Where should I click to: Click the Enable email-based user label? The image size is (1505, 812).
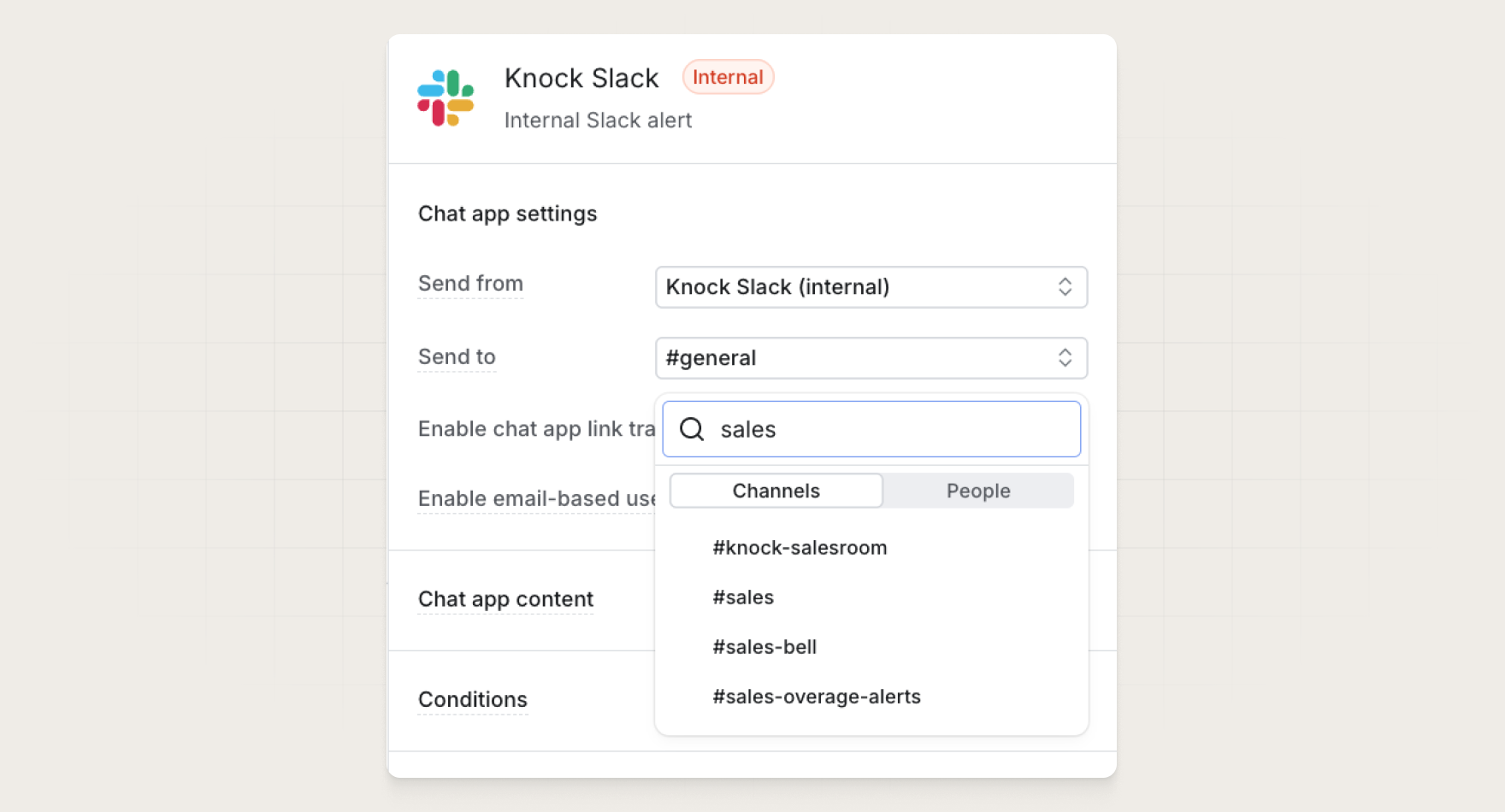pos(536,499)
